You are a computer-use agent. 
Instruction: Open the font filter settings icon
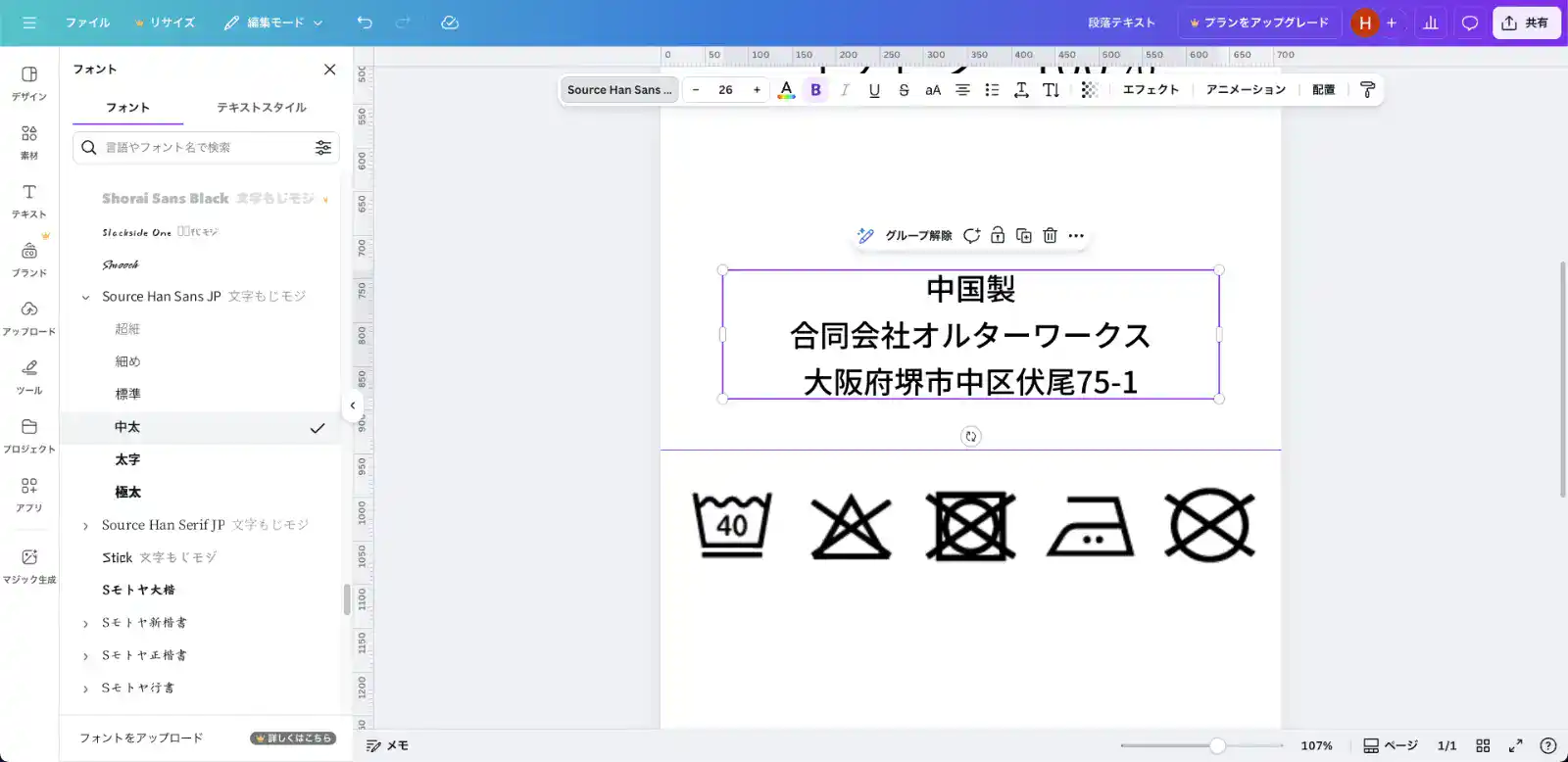click(322, 148)
